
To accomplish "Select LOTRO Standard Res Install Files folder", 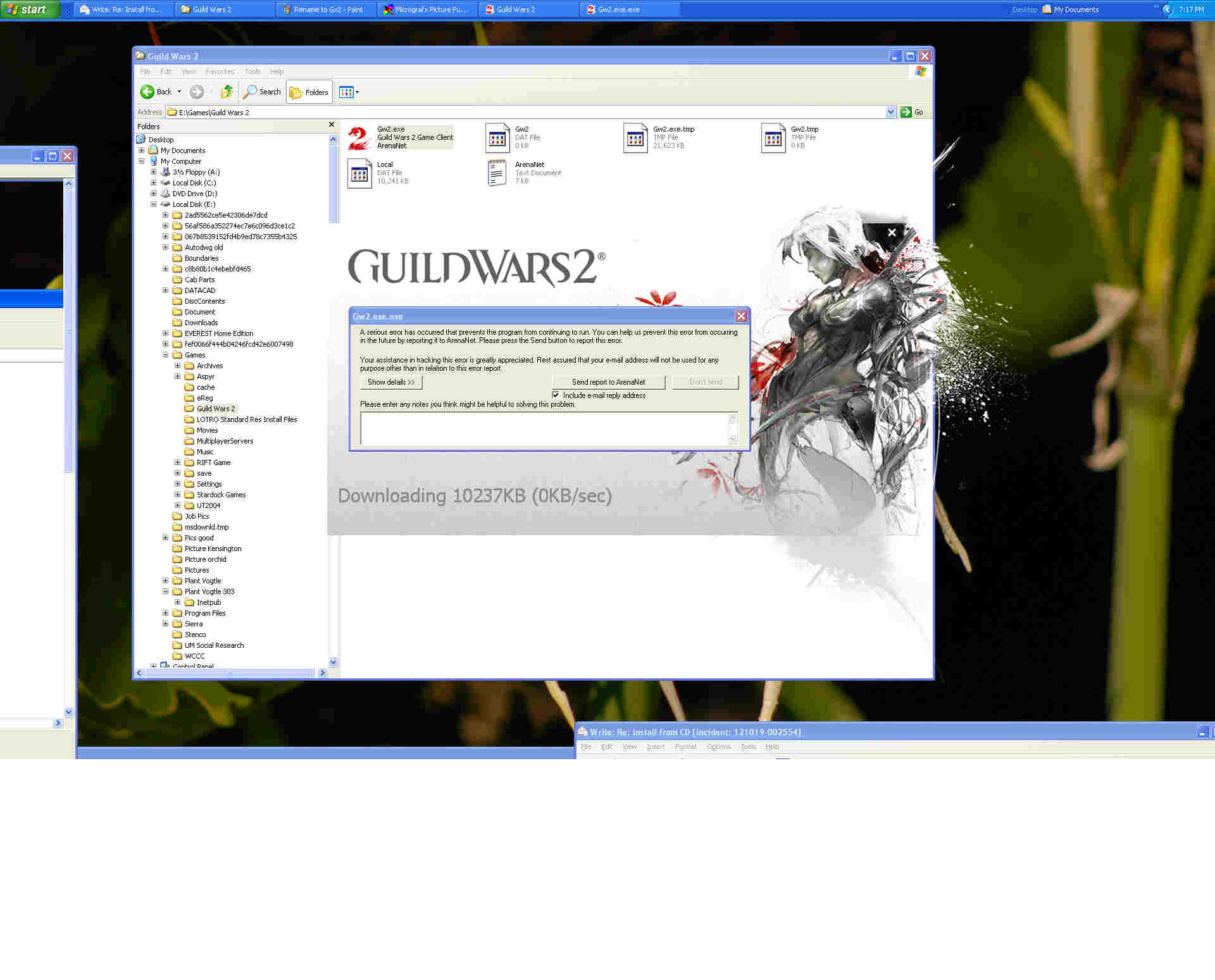I will (247, 419).
